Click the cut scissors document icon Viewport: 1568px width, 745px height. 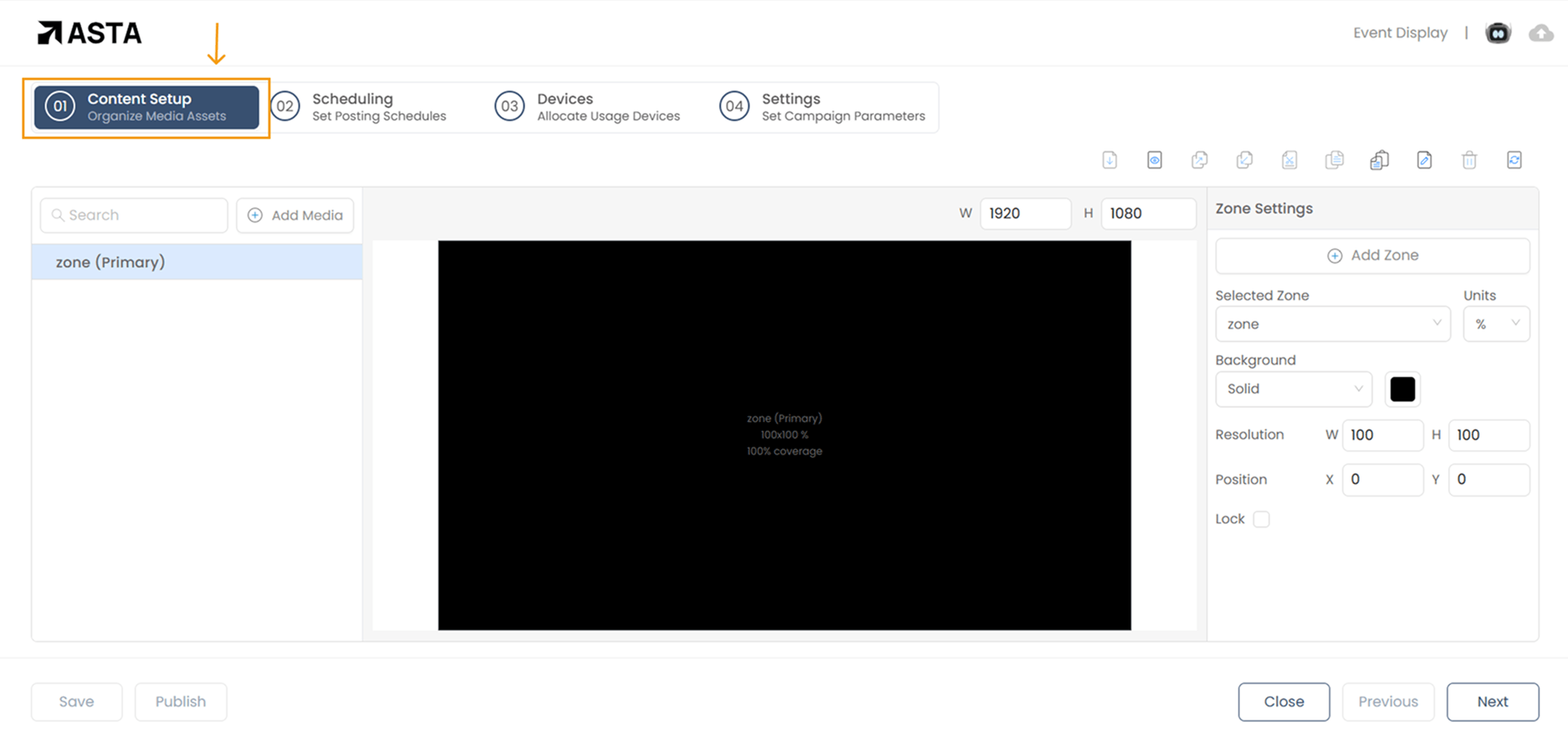click(x=1289, y=160)
